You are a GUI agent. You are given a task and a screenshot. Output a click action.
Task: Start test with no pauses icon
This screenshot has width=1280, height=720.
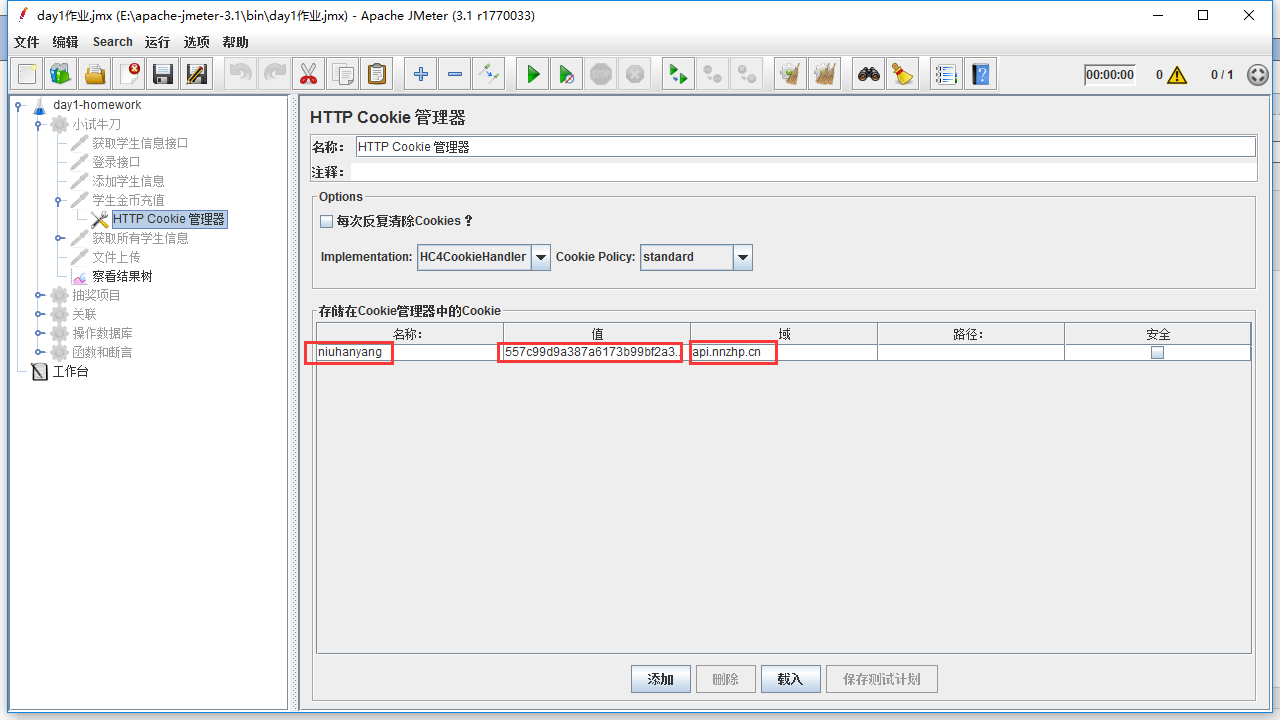pyautogui.click(x=567, y=74)
